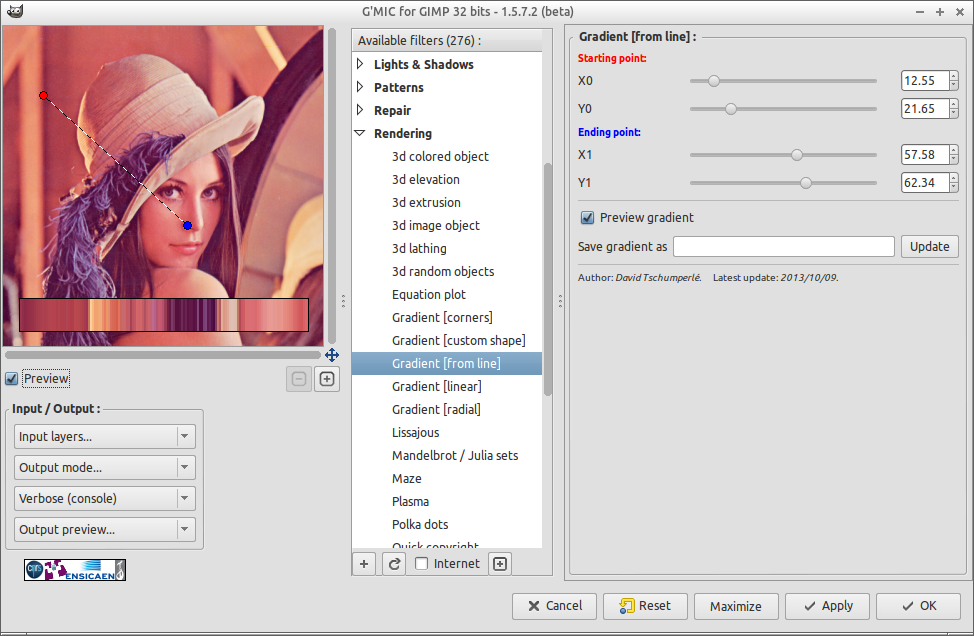Click the preview move crosshair icon
This screenshot has height=636, width=974.
click(x=332, y=355)
